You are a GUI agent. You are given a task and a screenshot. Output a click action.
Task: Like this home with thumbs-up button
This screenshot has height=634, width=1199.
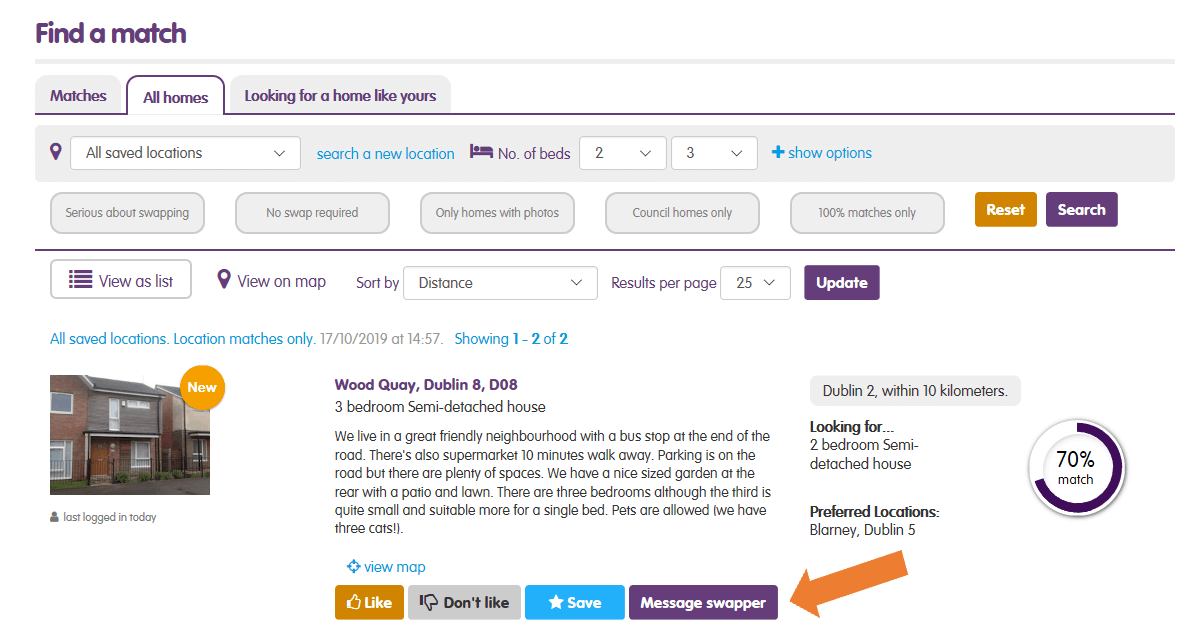[369, 602]
